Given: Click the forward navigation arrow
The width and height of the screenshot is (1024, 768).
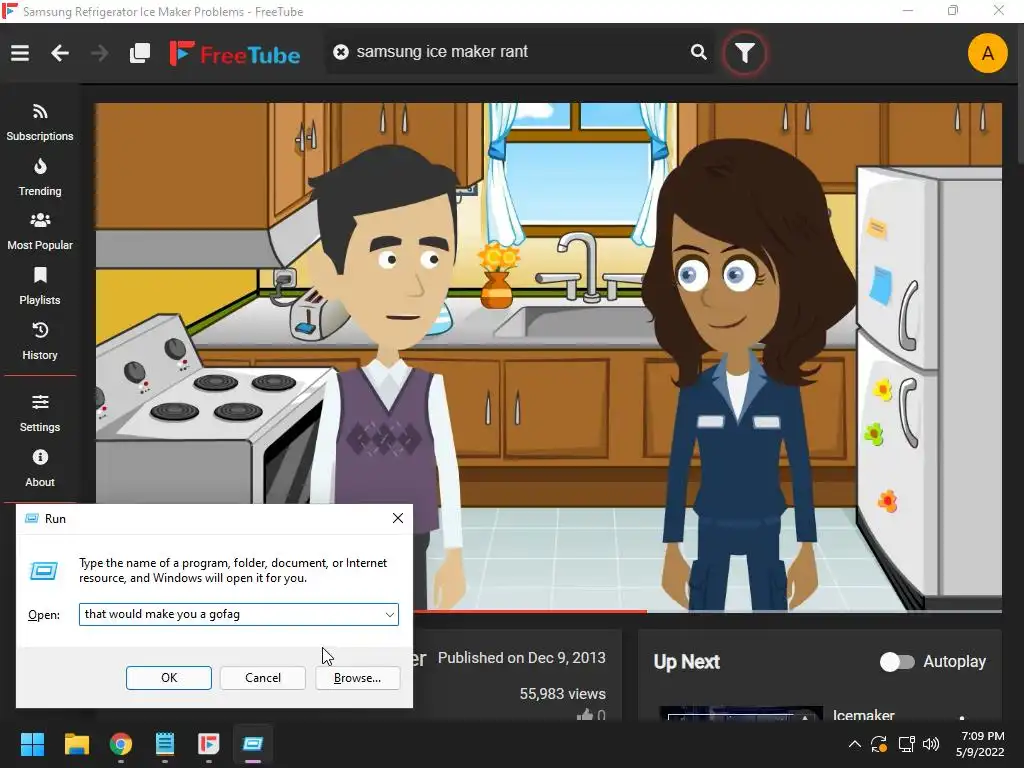Looking at the screenshot, I should [99, 53].
